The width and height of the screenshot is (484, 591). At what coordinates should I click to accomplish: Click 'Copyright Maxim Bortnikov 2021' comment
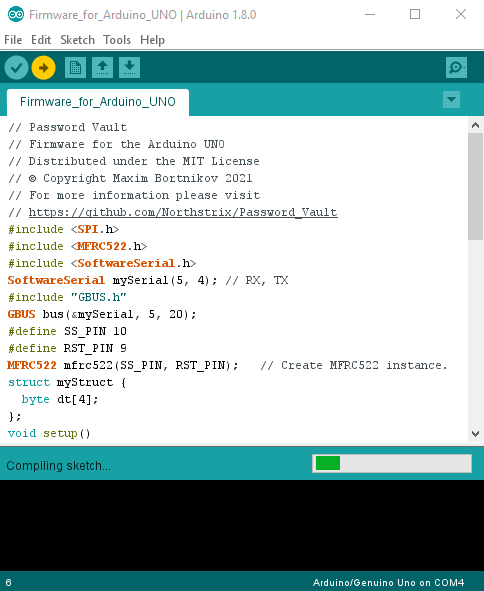[147, 178]
